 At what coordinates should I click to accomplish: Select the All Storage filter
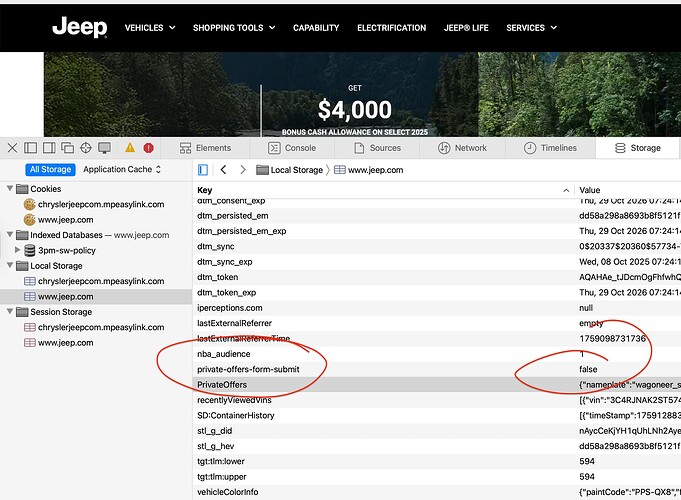click(50, 170)
